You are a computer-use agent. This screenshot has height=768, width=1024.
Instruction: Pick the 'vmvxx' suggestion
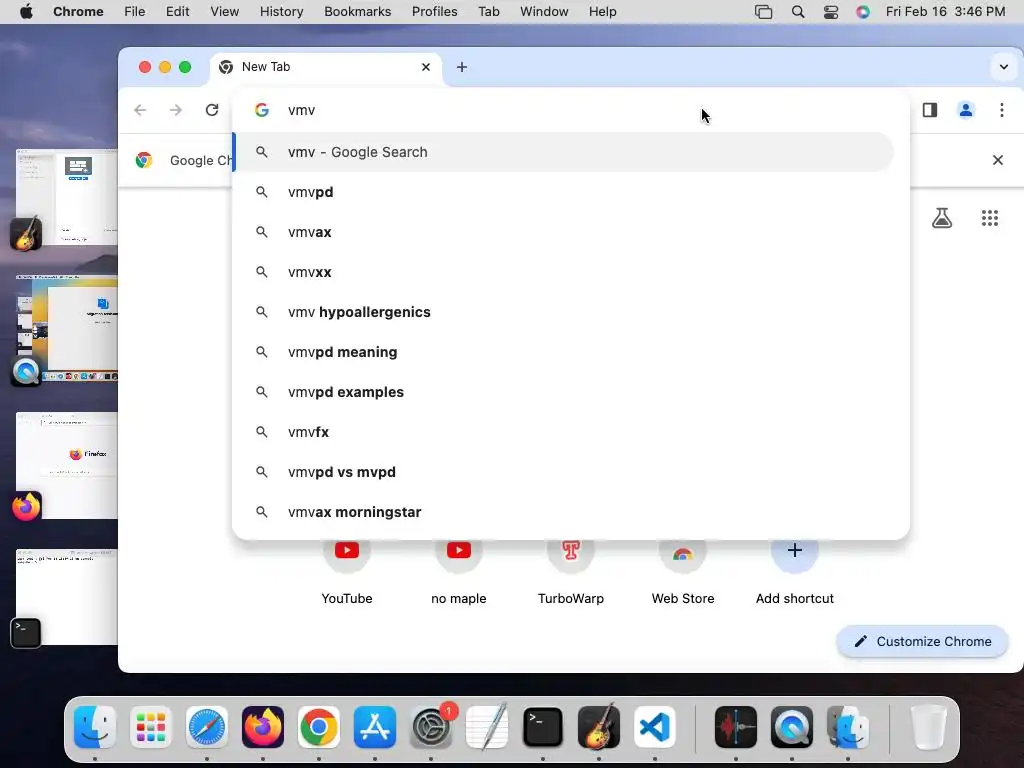564,272
